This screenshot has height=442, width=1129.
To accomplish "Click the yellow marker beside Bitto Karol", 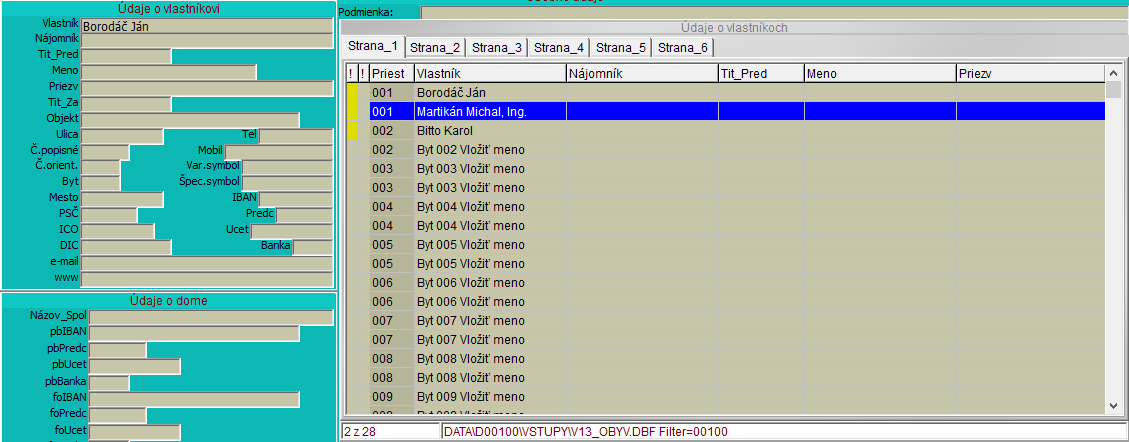I will [352, 130].
